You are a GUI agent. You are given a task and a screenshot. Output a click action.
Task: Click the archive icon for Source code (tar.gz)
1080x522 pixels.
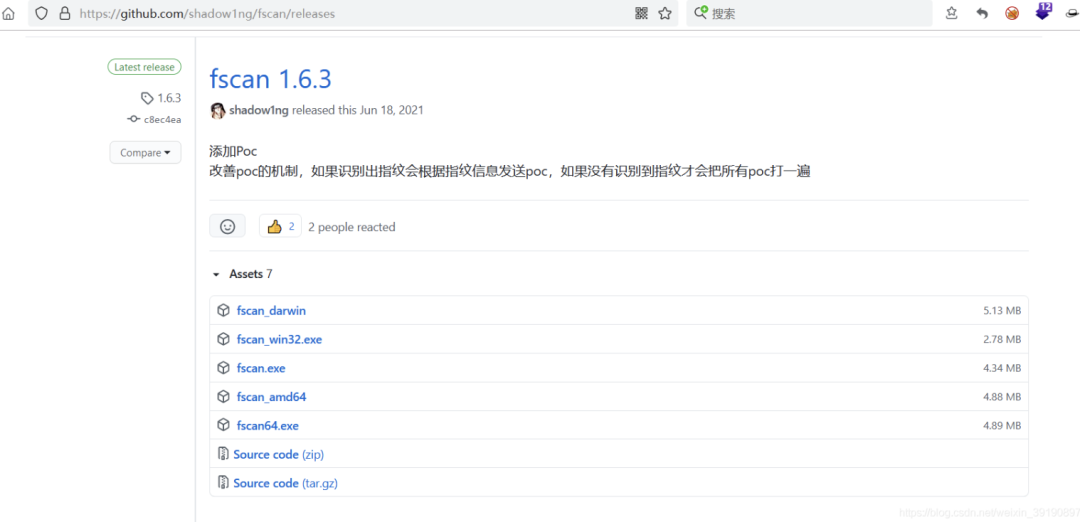point(223,483)
